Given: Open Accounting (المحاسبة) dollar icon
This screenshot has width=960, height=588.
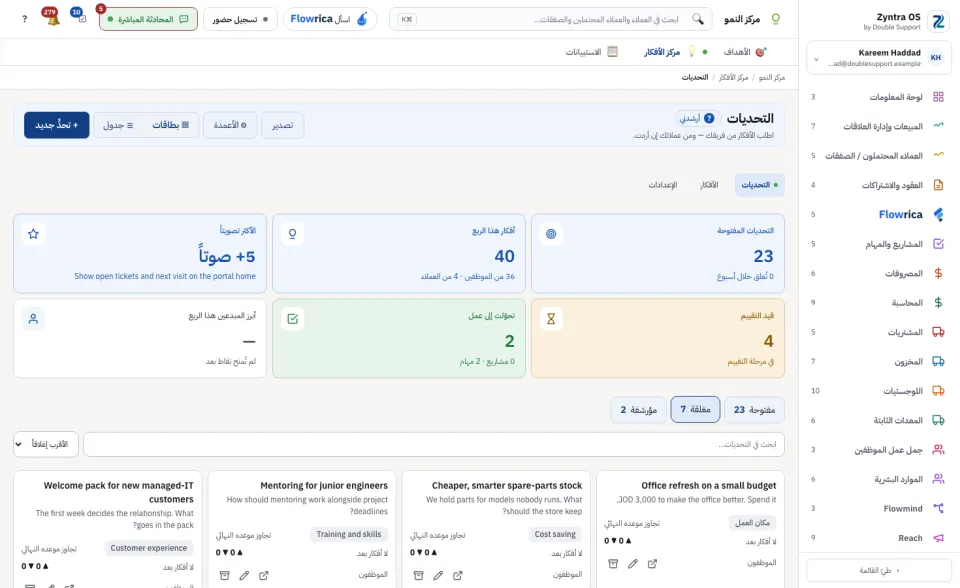Looking at the screenshot, I should coord(938,303).
